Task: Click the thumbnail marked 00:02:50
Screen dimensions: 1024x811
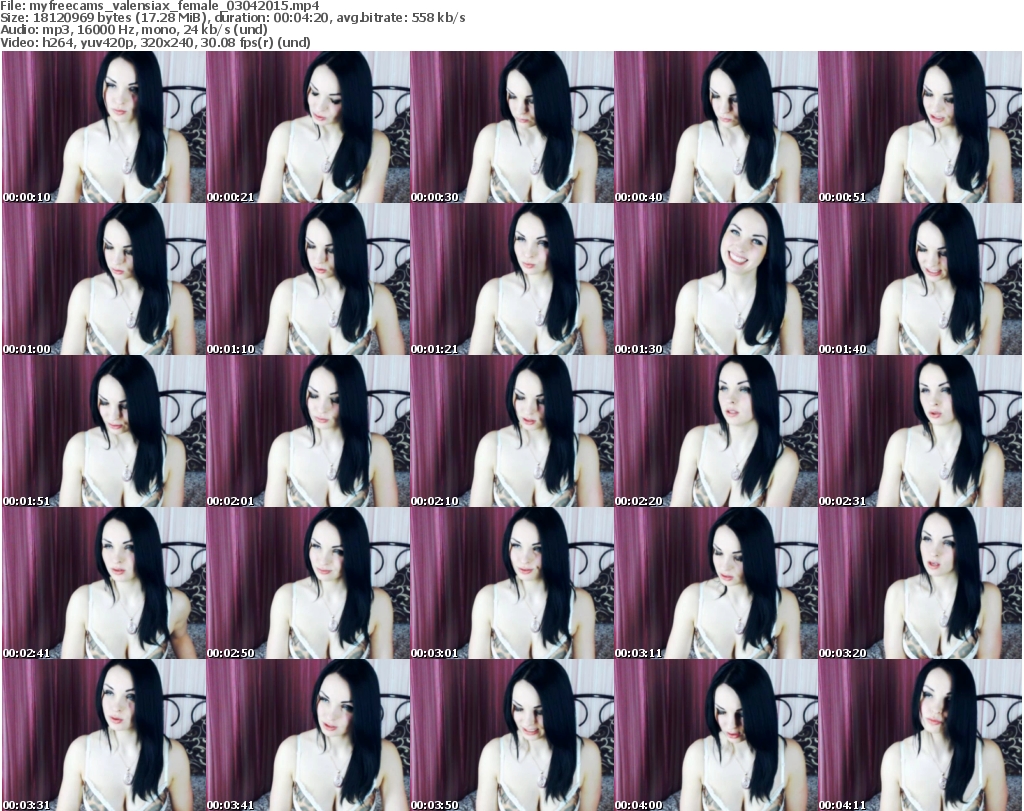Action: tap(308, 583)
